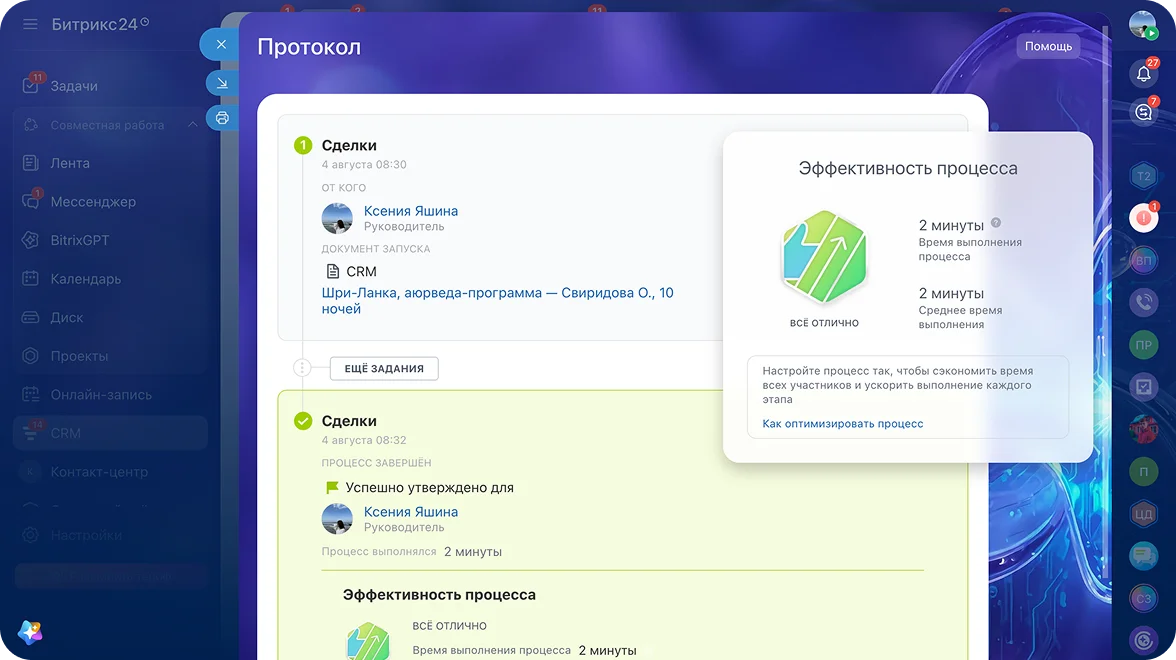The width and height of the screenshot is (1176, 660).
Task: Click the Мессенджер chat bubbles icon
Action: (x=30, y=201)
